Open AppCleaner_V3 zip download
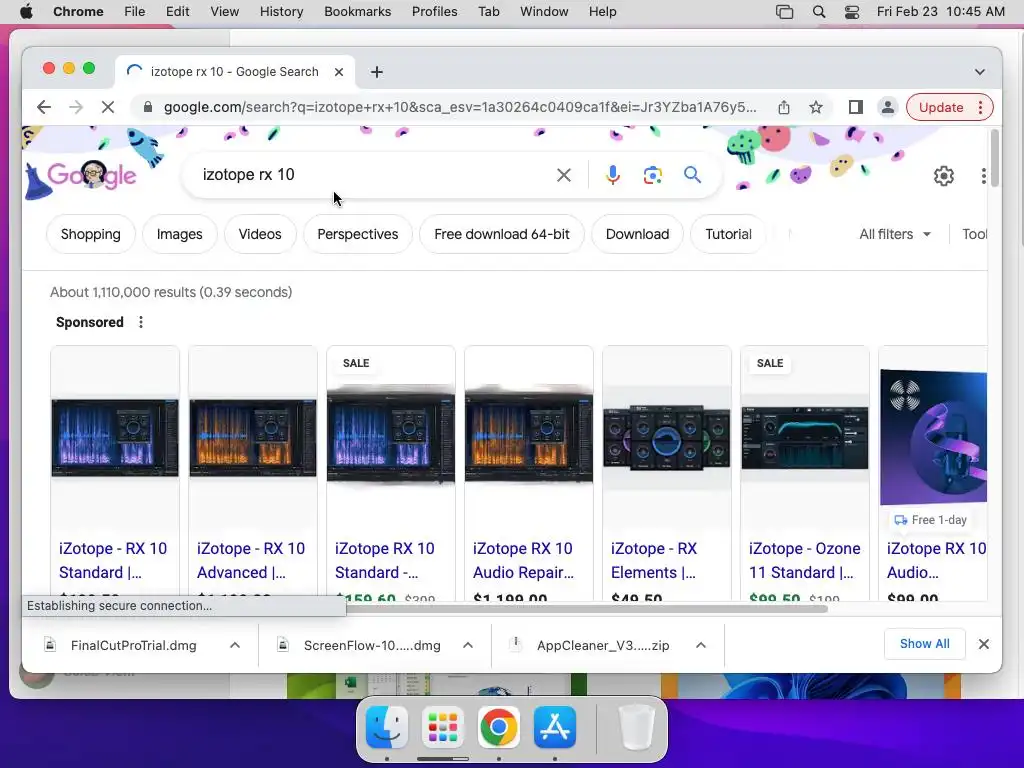The image size is (1024, 768). click(x=603, y=645)
